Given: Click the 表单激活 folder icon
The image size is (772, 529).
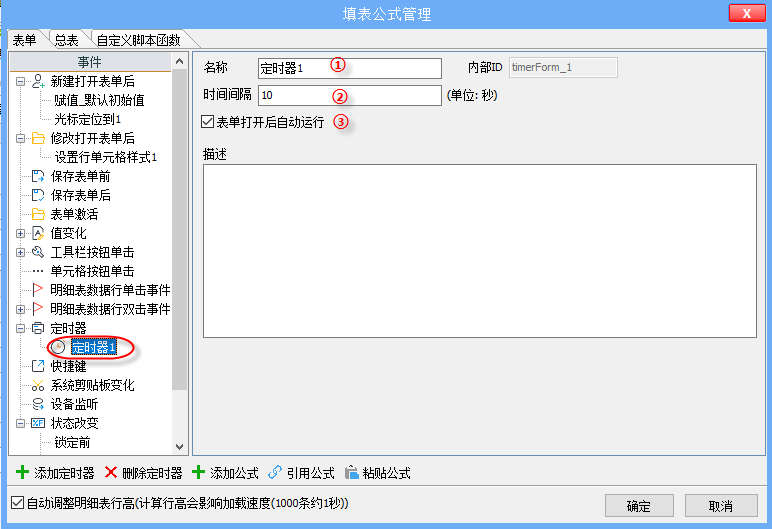Looking at the screenshot, I should click(x=38, y=214).
